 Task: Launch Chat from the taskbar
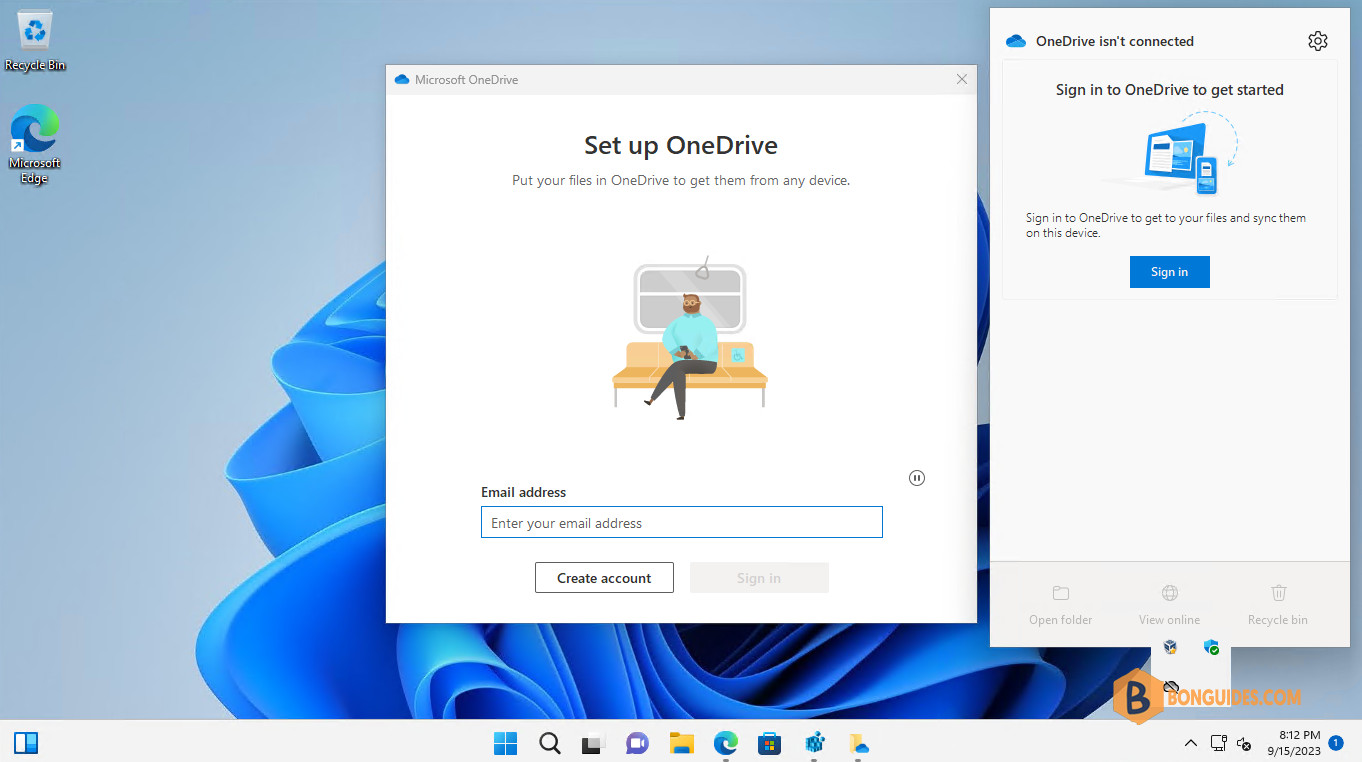(x=637, y=743)
